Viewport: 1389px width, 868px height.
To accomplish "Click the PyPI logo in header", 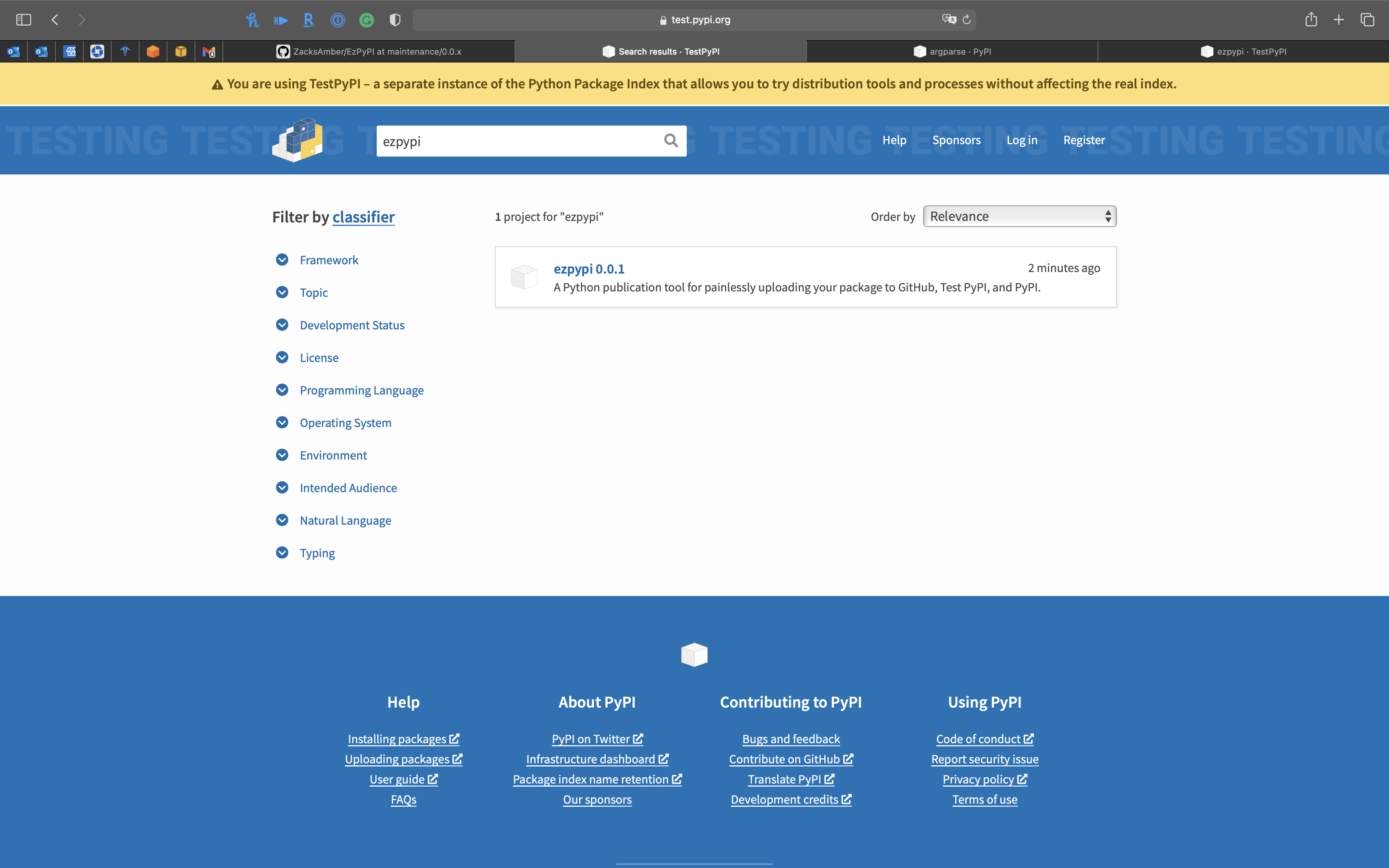I will 297,140.
